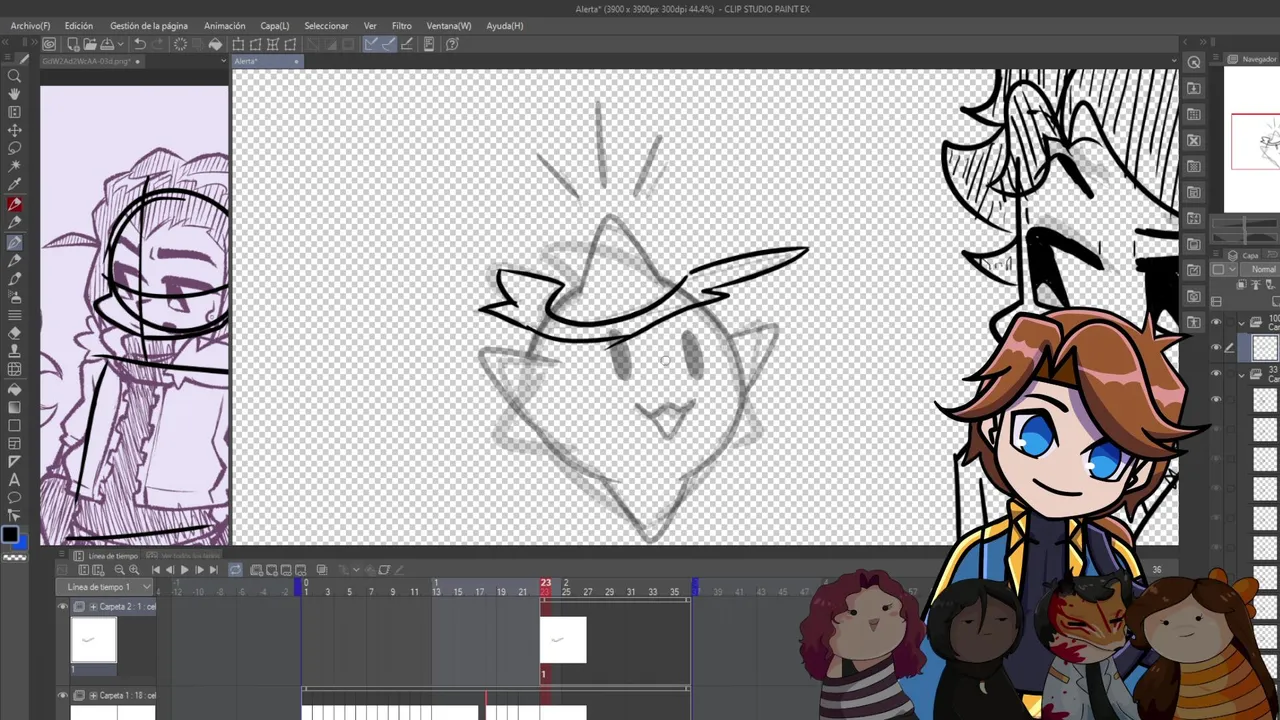Click the scale/rotate transform icon
This screenshot has height=720, width=1280.
tap(238, 44)
